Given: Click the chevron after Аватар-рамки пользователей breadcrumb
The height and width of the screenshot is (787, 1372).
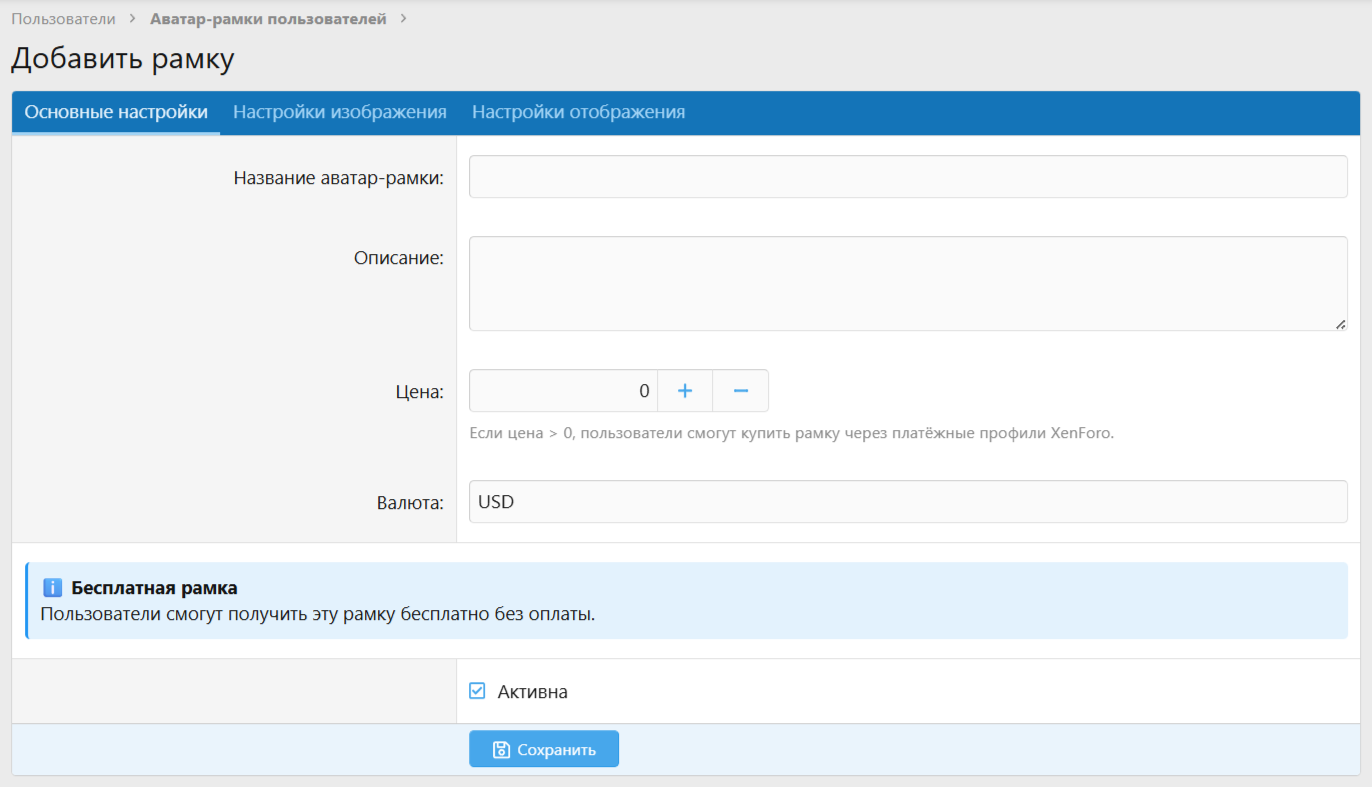Looking at the screenshot, I should [403, 19].
